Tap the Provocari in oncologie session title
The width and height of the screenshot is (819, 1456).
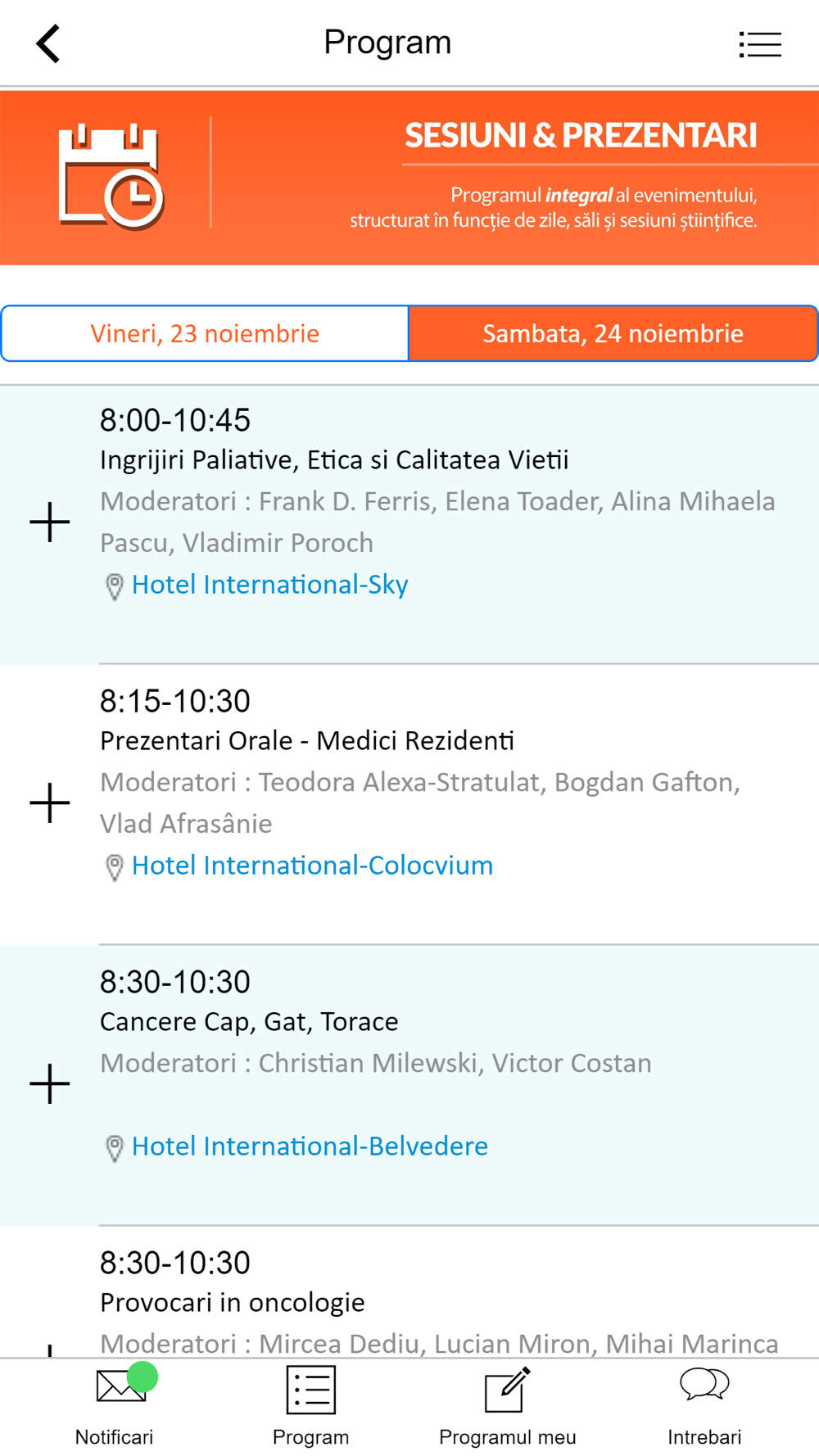point(233,1302)
